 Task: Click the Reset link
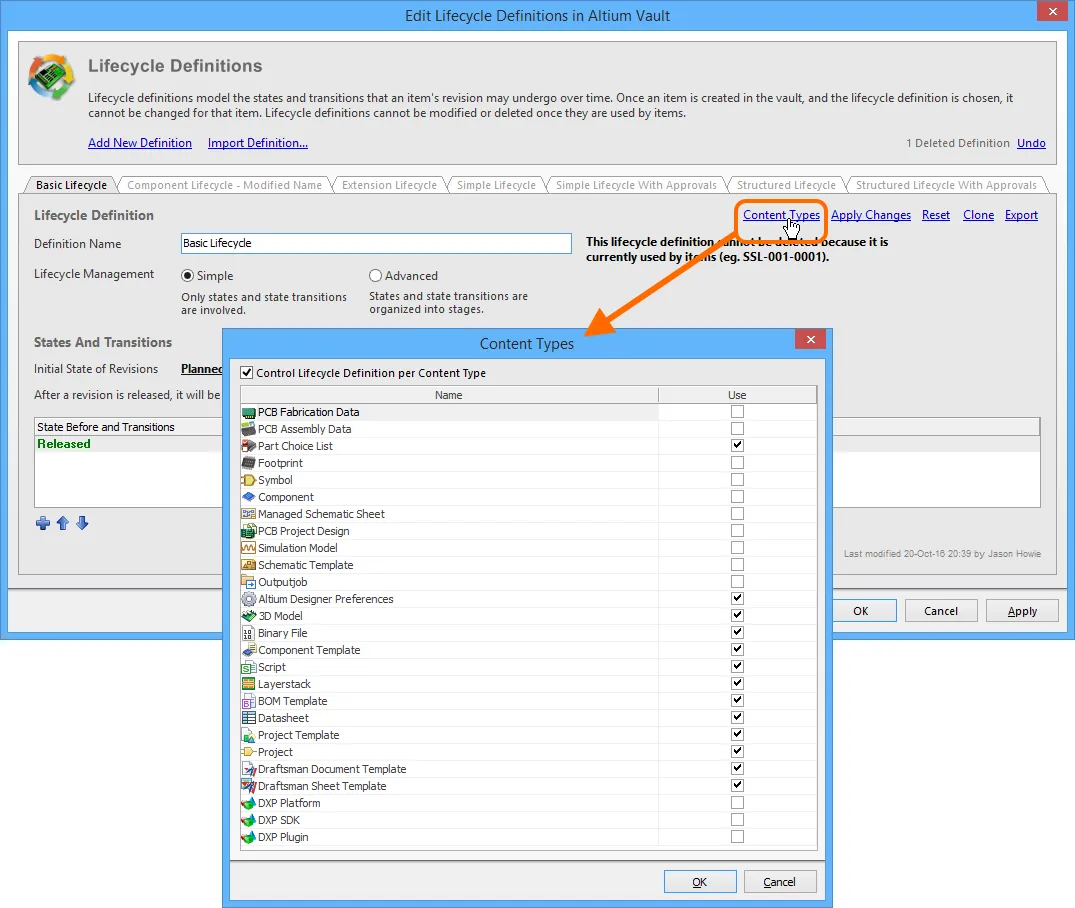coord(936,215)
